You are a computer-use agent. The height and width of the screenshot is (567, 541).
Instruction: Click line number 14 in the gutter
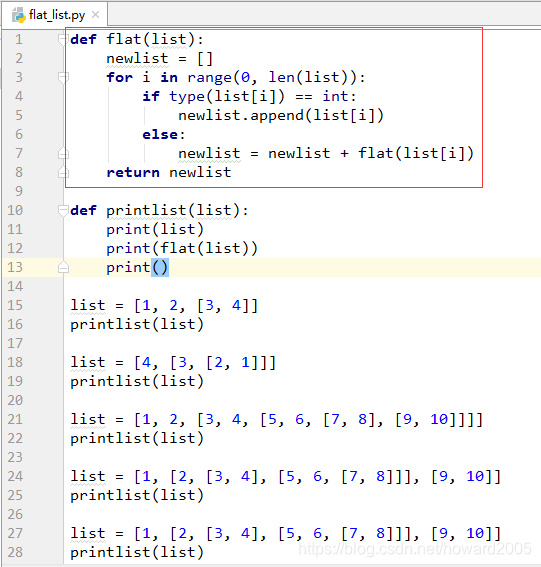[x=15, y=286]
